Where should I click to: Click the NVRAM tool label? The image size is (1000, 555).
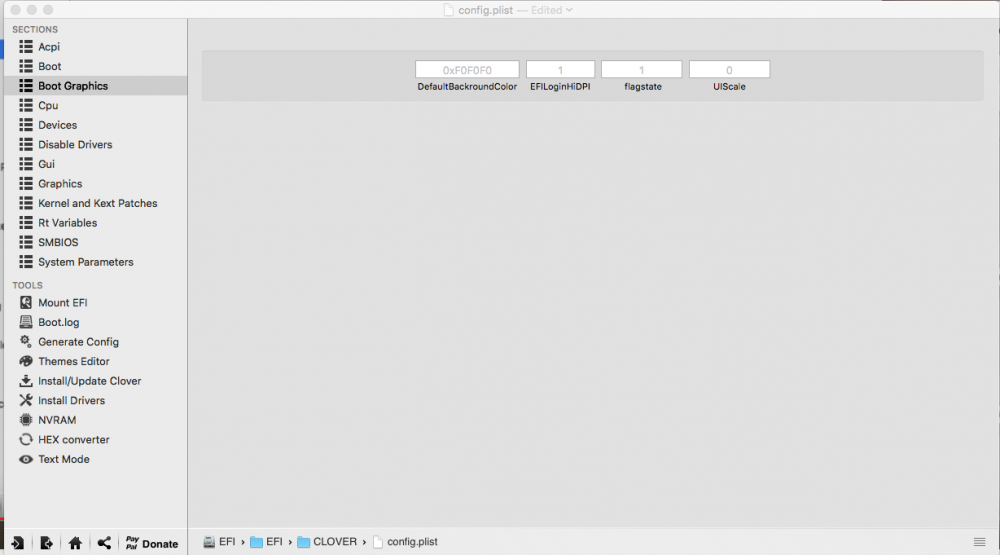(x=57, y=420)
